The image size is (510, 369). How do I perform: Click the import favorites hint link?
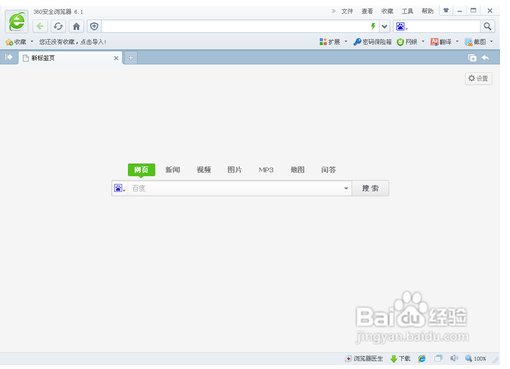73,42
